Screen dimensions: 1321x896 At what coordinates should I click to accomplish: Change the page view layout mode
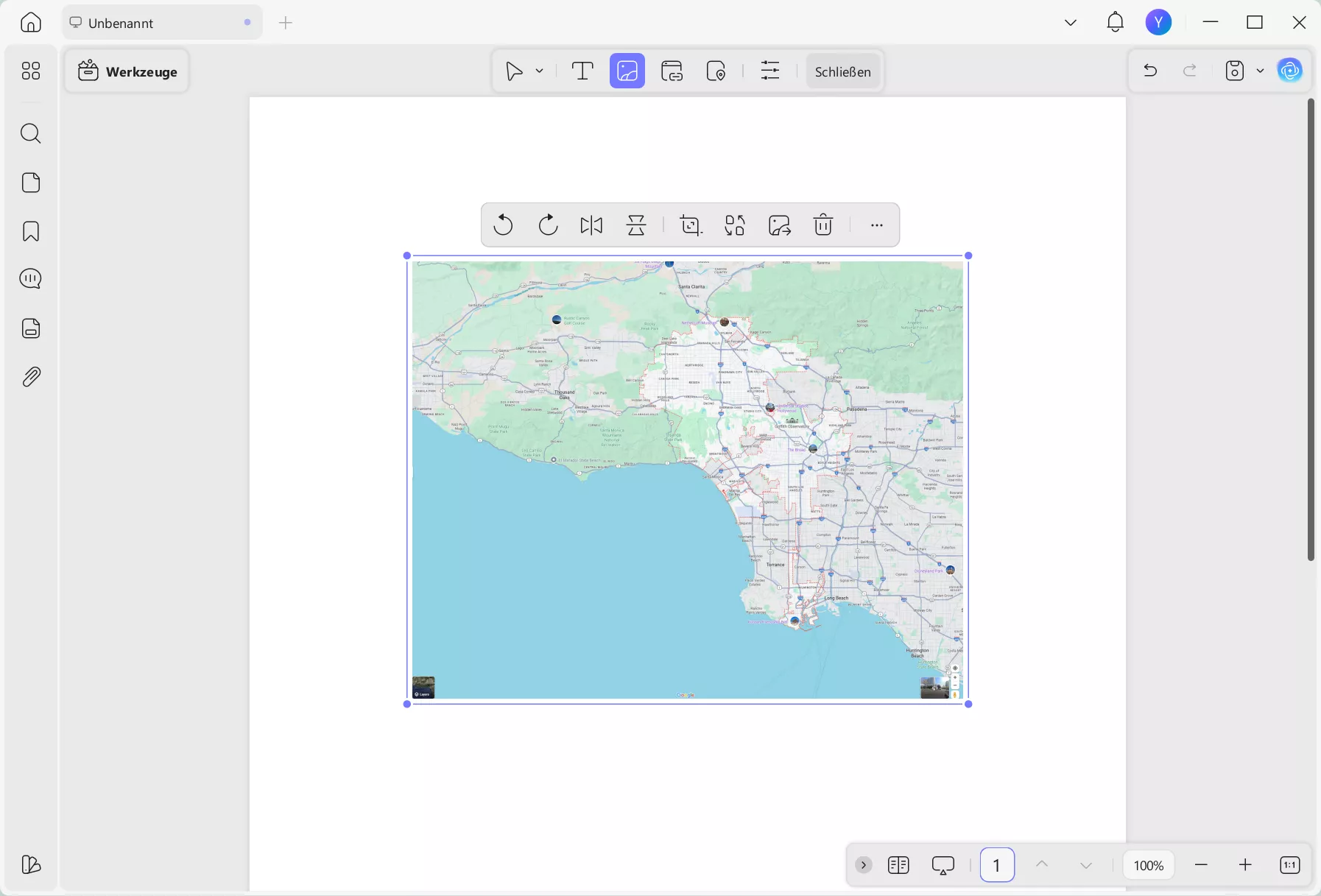click(898, 865)
